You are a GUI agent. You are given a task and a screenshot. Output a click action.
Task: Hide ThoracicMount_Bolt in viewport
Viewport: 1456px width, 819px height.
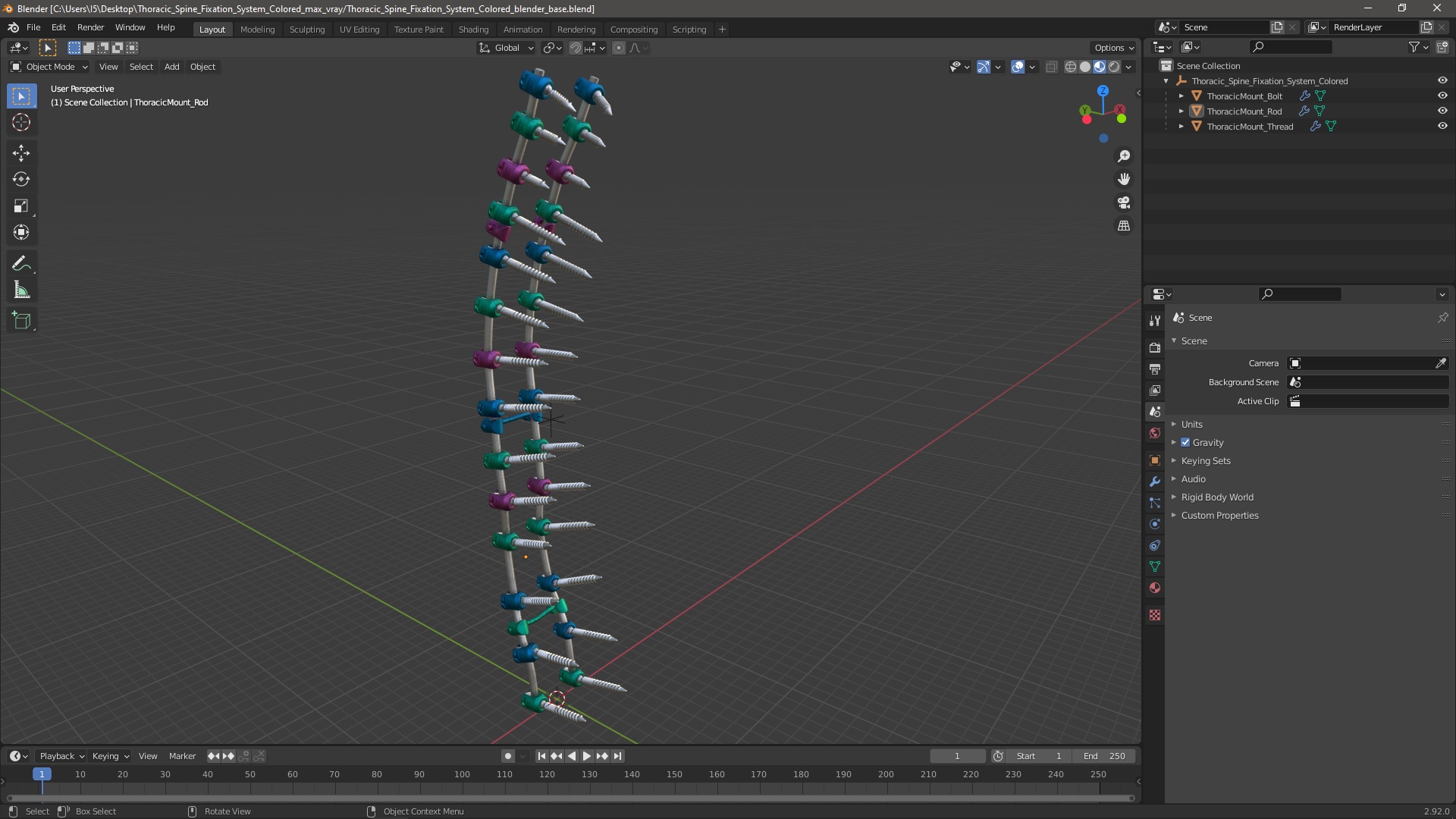click(x=1442, y=96)
